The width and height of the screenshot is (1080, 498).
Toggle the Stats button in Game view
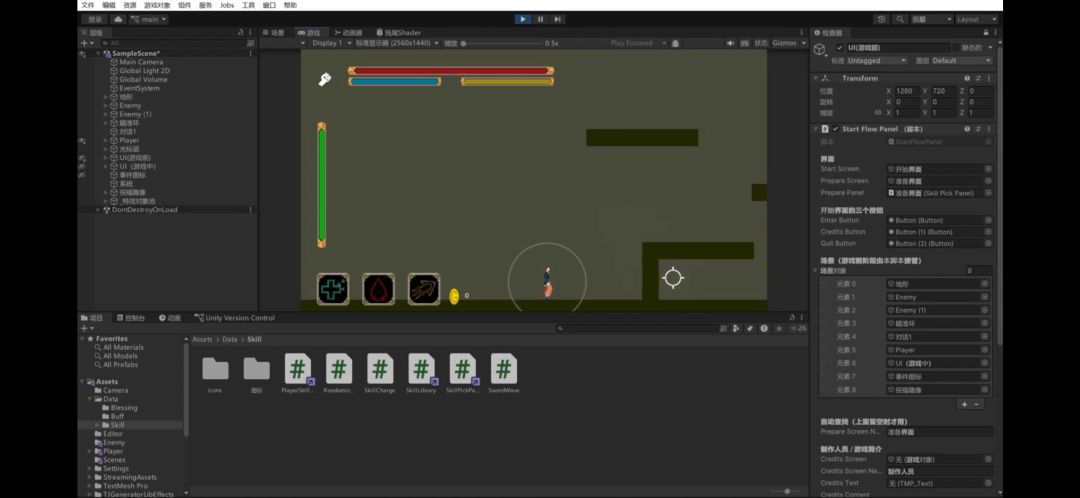click(760, 43)
